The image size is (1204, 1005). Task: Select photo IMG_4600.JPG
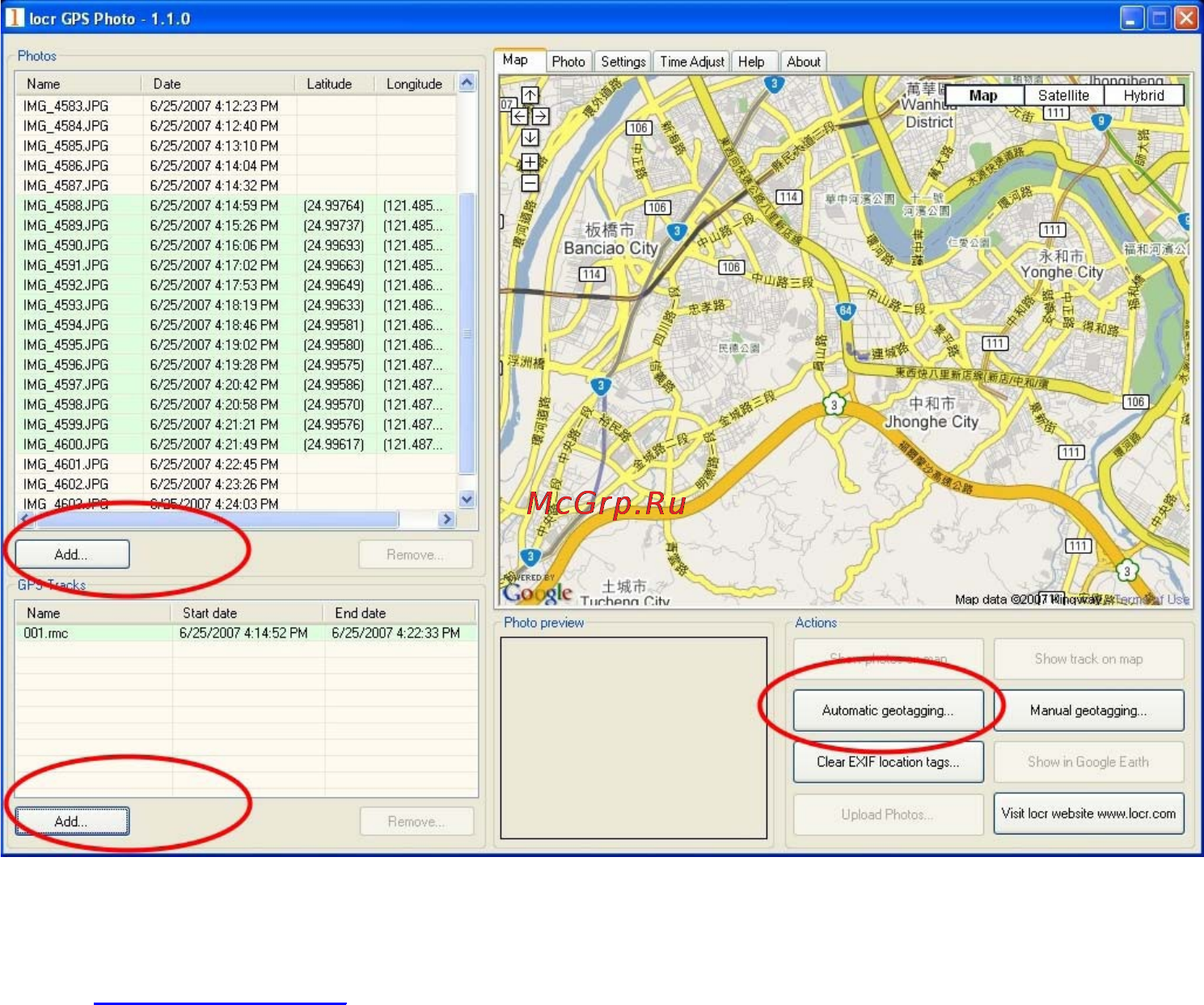[236, 444]
